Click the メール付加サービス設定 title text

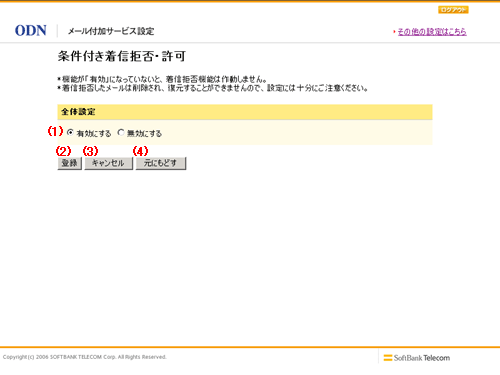click(111, 31)
